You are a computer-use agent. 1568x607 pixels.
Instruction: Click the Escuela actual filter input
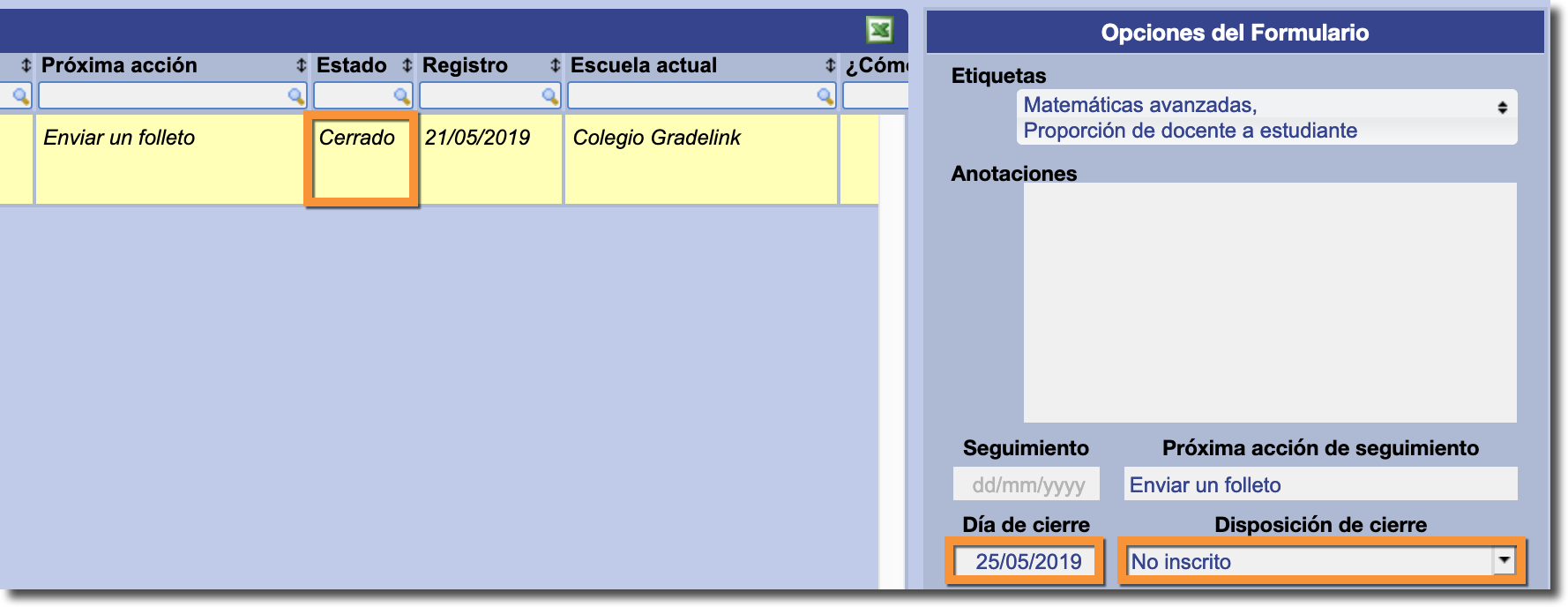[692, 95]
